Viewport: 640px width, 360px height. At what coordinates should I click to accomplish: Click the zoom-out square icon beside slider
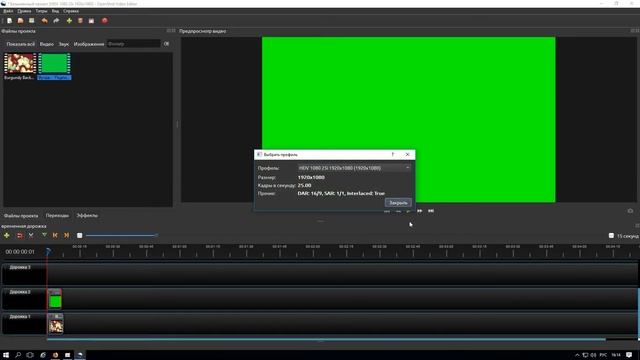coord(80,236)
